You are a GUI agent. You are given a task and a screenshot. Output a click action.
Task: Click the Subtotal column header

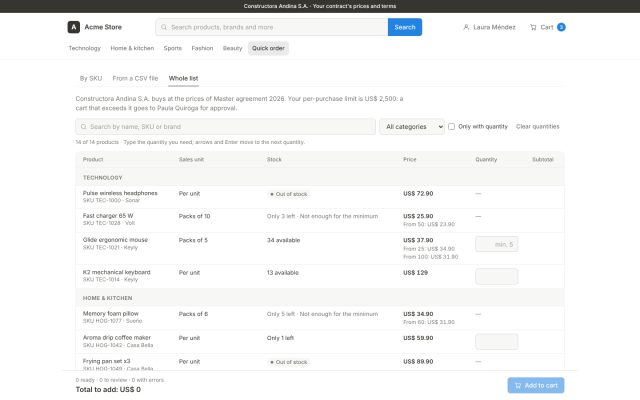pos(543,160)
